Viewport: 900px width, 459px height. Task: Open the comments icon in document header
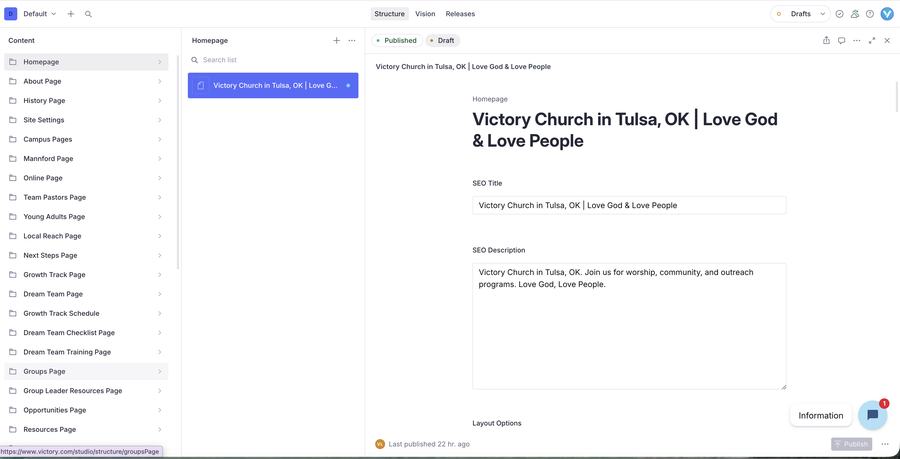pos(841,40)
